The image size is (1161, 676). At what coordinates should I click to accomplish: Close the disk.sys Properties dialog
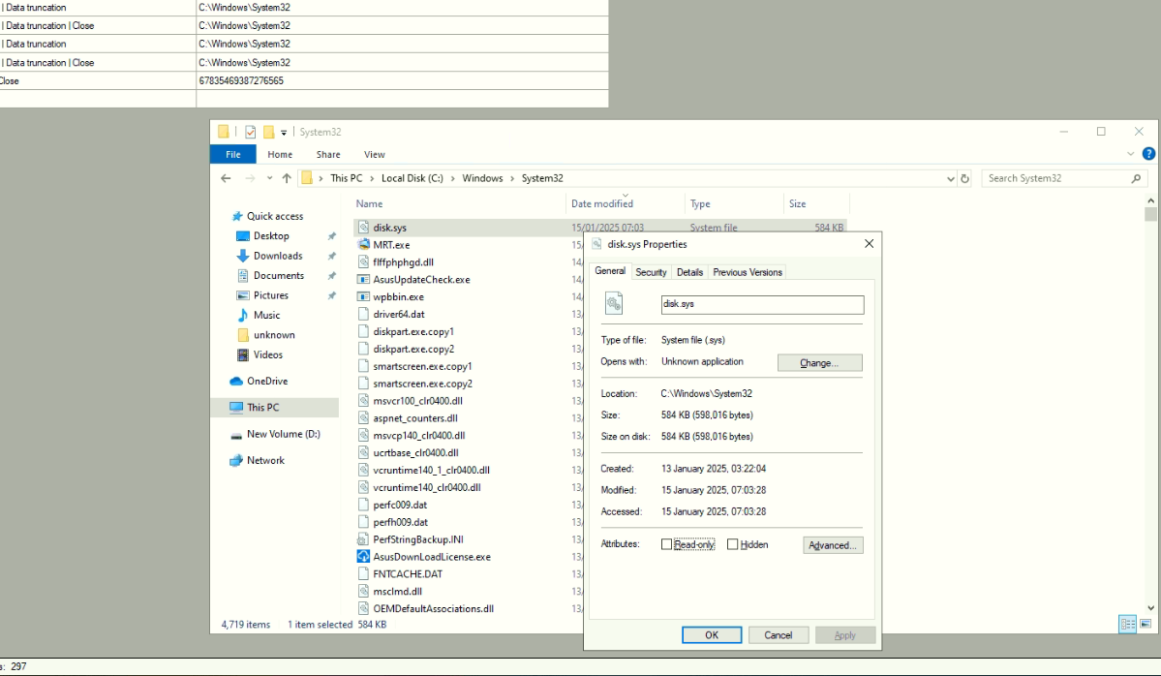pyautogui.click(x=869, y=244)
